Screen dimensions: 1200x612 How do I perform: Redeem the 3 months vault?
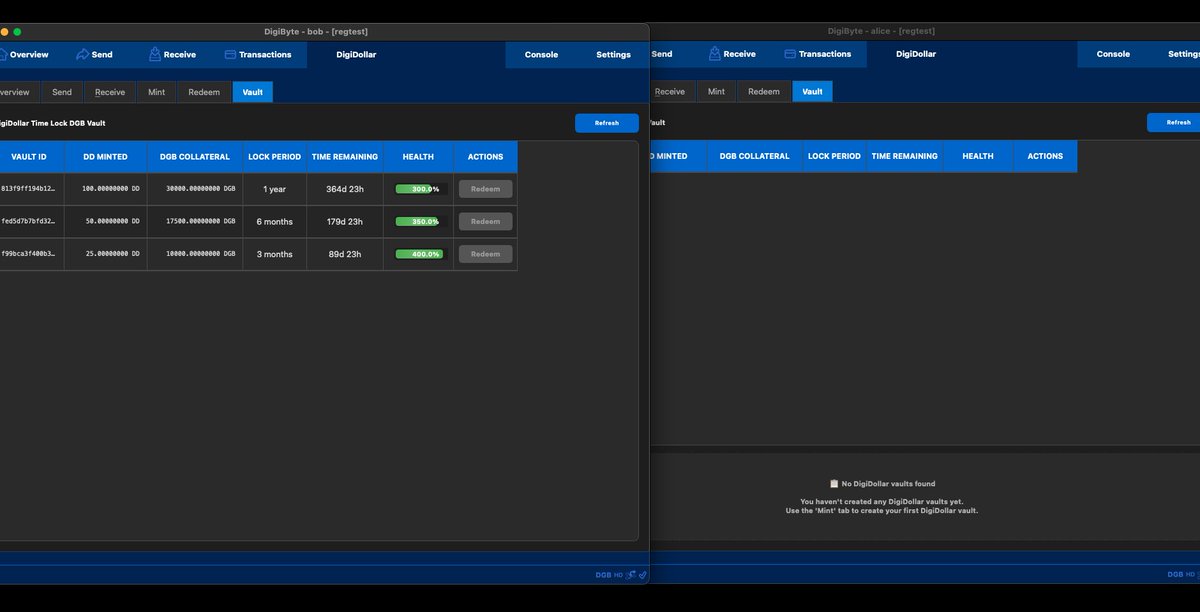pos(485,254)
